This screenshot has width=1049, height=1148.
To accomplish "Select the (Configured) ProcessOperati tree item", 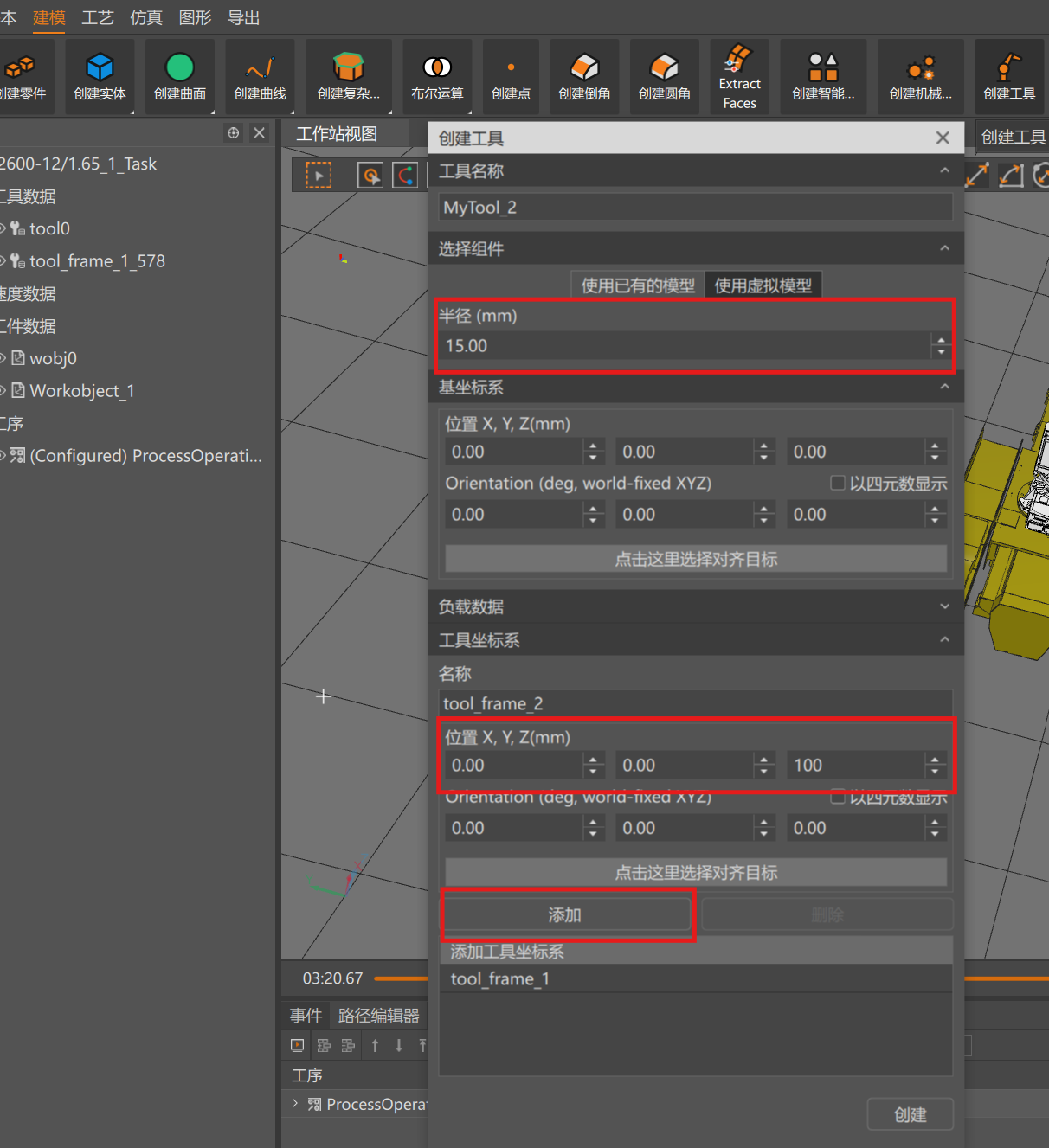I will [x=145, y=455].
